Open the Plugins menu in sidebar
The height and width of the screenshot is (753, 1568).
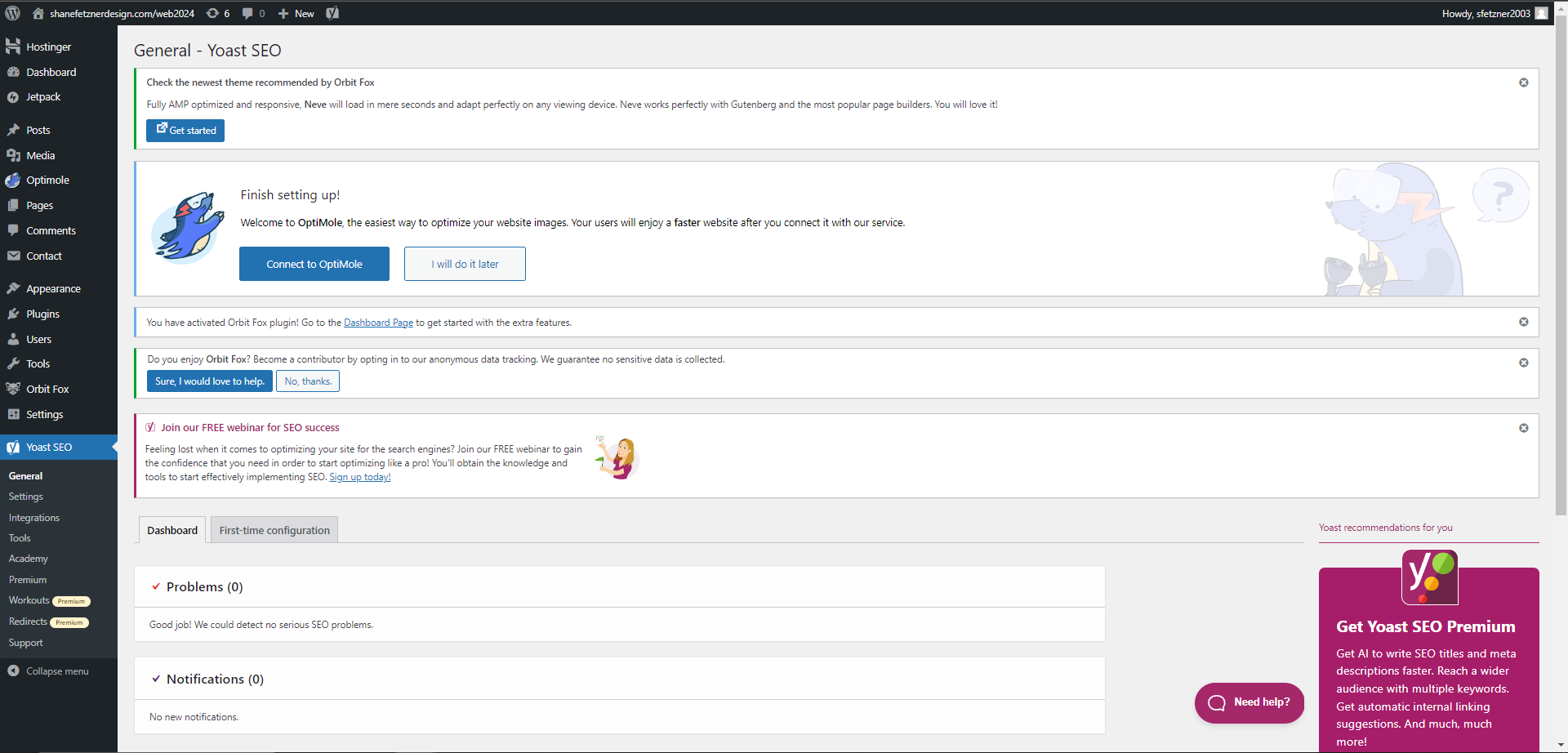(42, 314)
